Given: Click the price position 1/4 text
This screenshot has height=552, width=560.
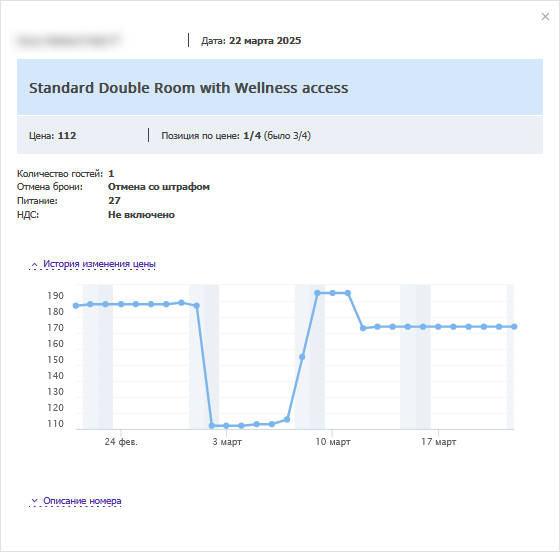Looking at the screenshot, I should [252, 136].
